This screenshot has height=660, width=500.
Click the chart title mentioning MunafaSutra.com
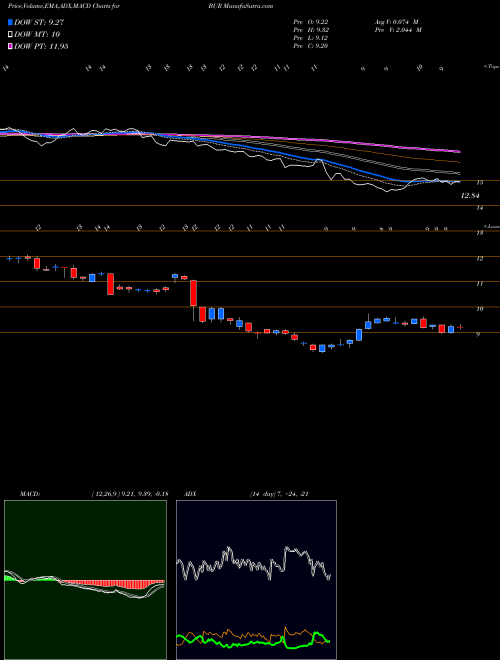click(x=141, y=6)
